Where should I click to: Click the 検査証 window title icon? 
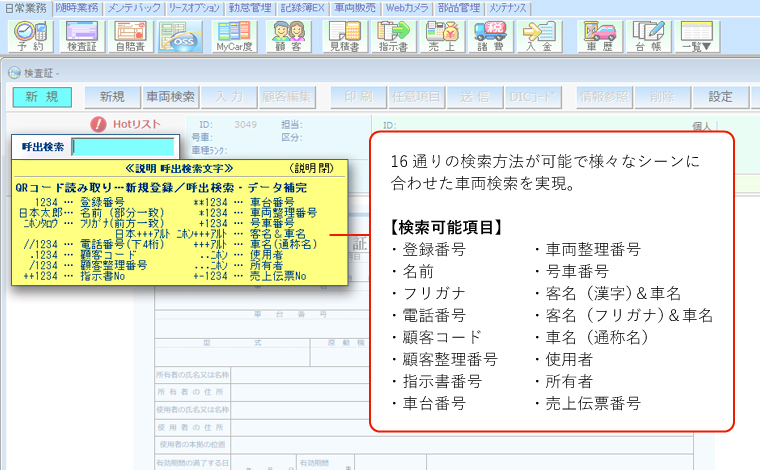[x=14, y=73]
